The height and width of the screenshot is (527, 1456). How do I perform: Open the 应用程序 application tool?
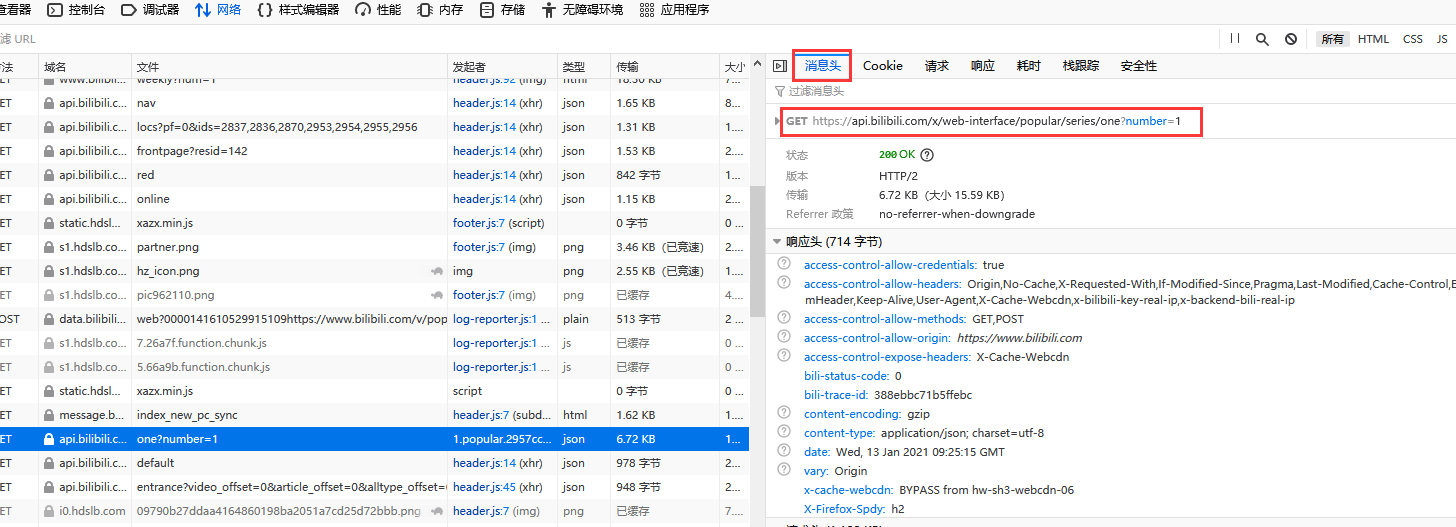pyautogui.click(x=674, y=10)
